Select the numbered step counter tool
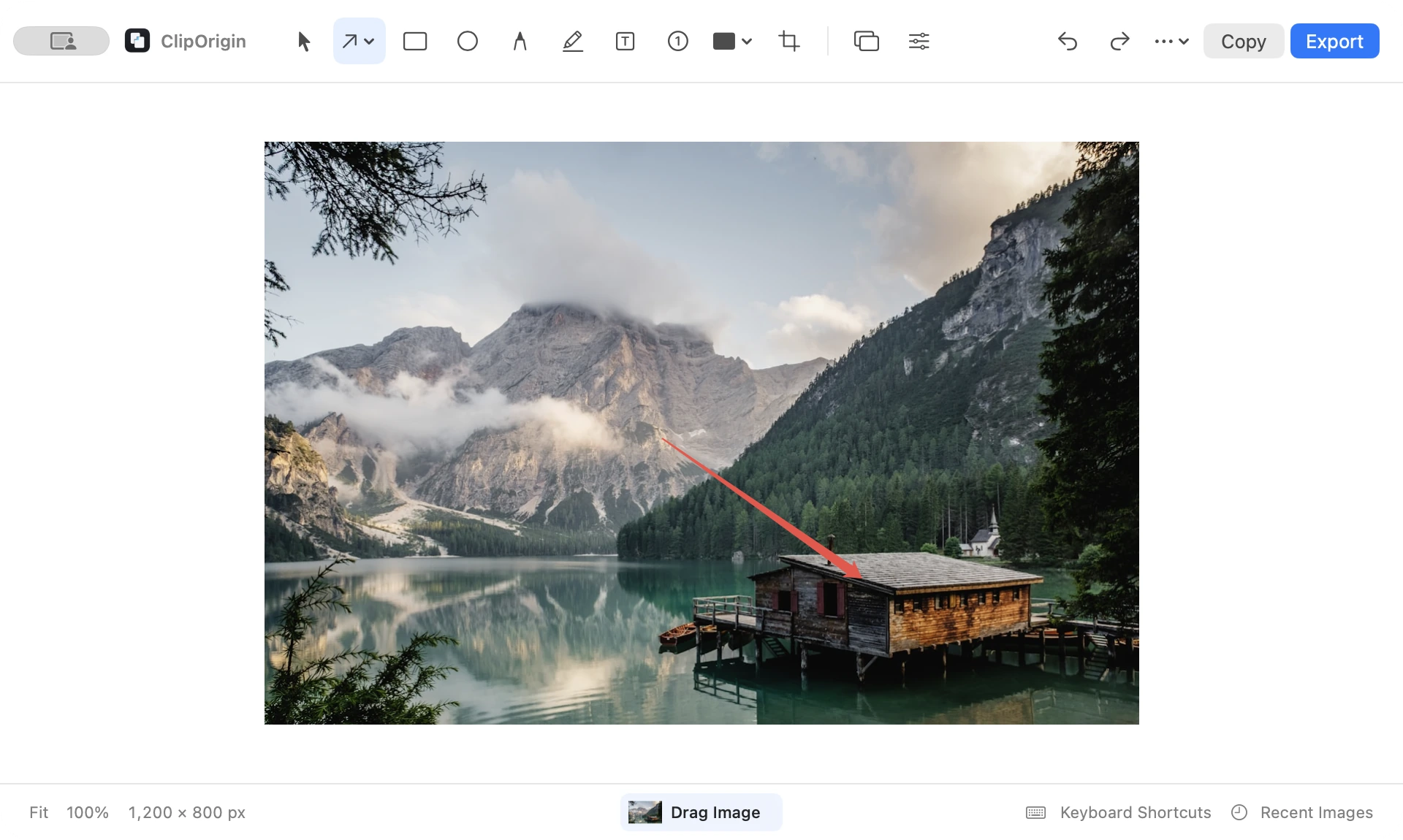The width and height of the screenshot is (1403, 840). coord(678,42)
